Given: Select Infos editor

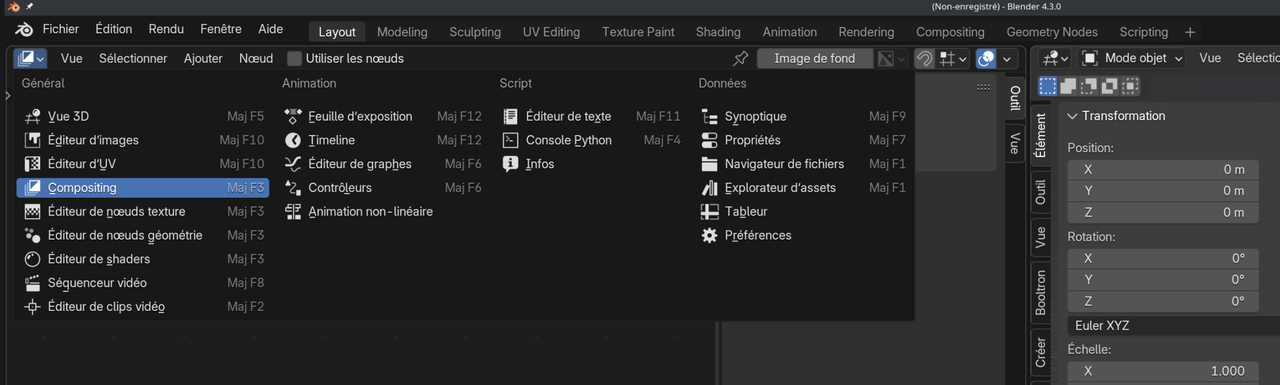Looking at the screenshot, I should [x=591, y=164].
